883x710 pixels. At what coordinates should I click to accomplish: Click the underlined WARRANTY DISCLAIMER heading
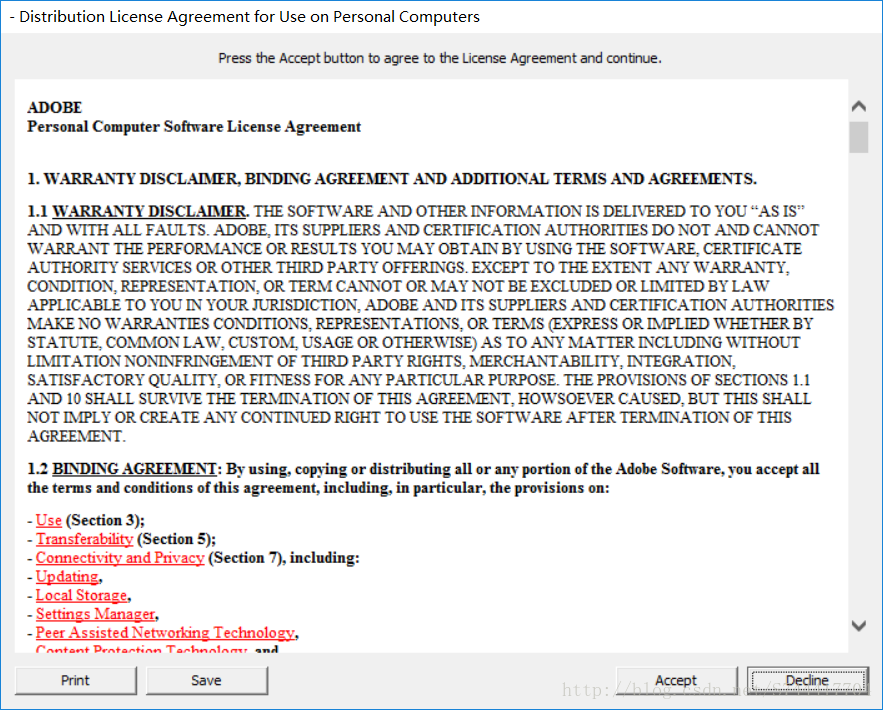click(x=149, y=211)
